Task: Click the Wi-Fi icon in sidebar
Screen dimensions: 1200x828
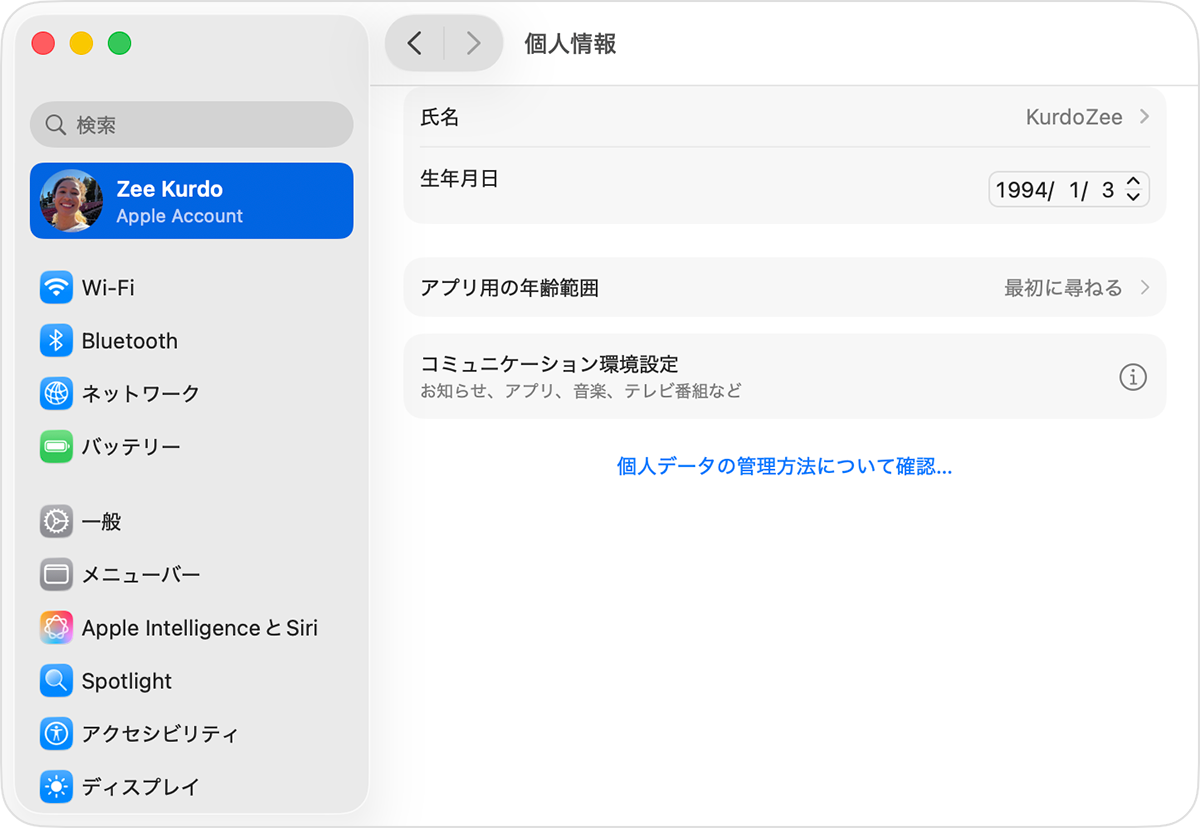Action: [x=56, y=287]
